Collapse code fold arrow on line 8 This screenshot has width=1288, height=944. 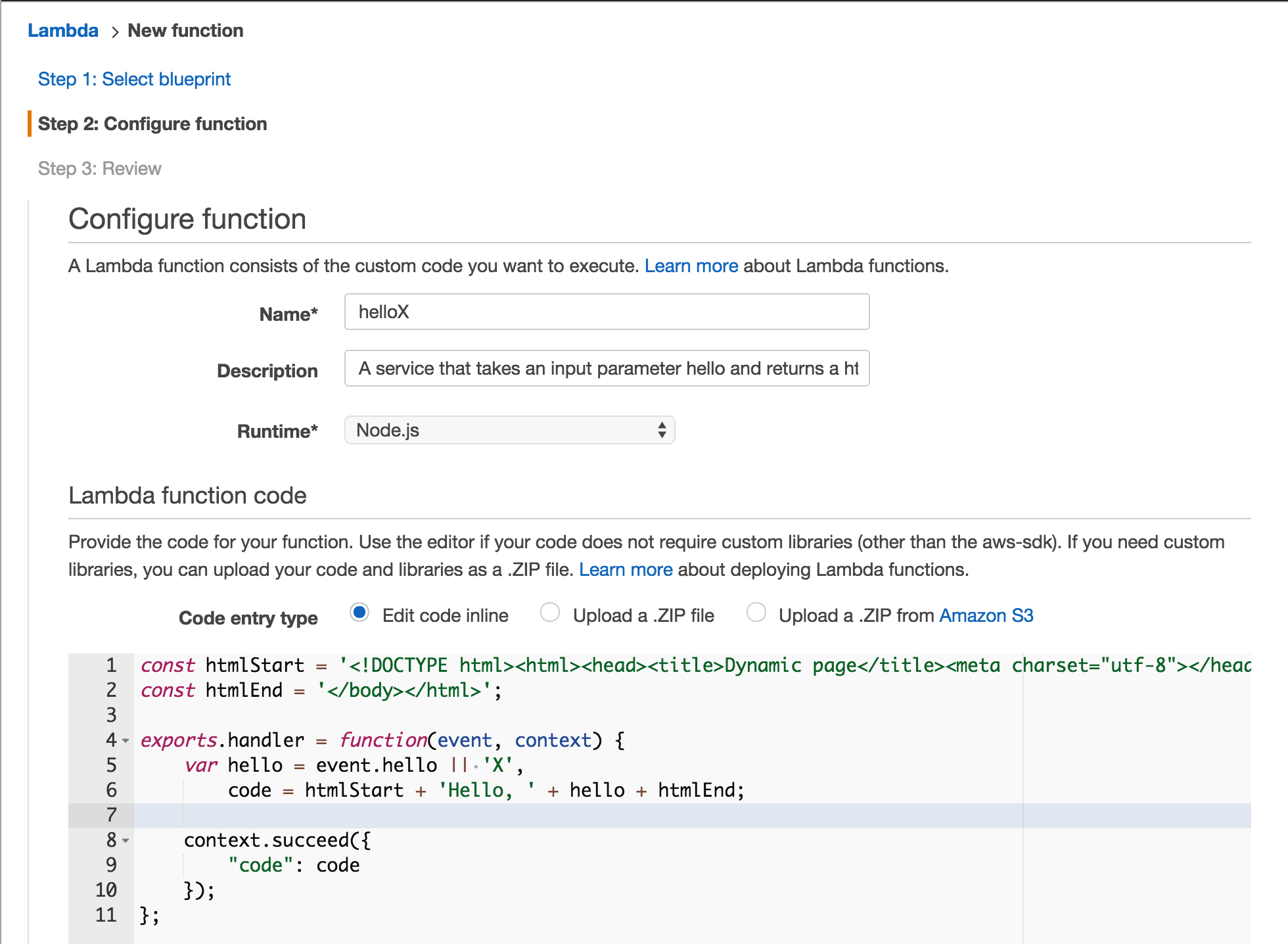(x=126, y=841)
